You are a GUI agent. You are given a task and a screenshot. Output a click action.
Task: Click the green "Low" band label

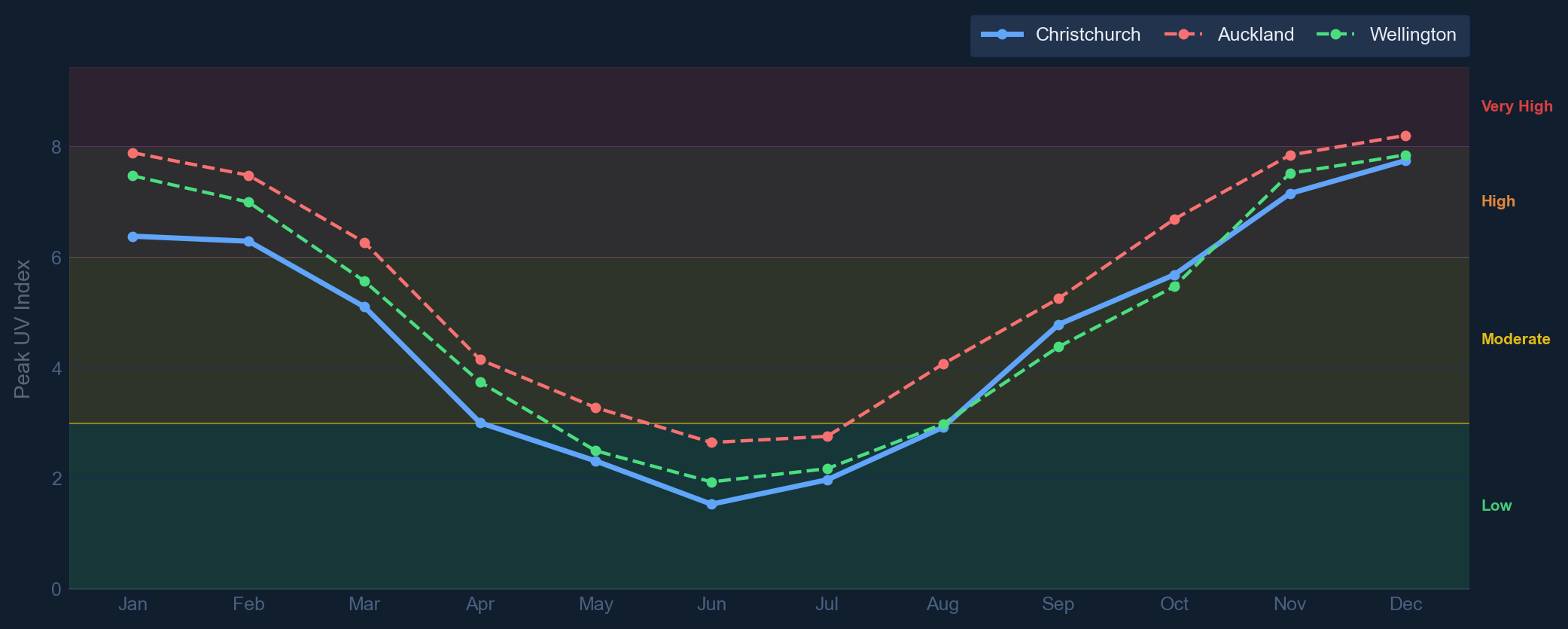point(1496,505)
